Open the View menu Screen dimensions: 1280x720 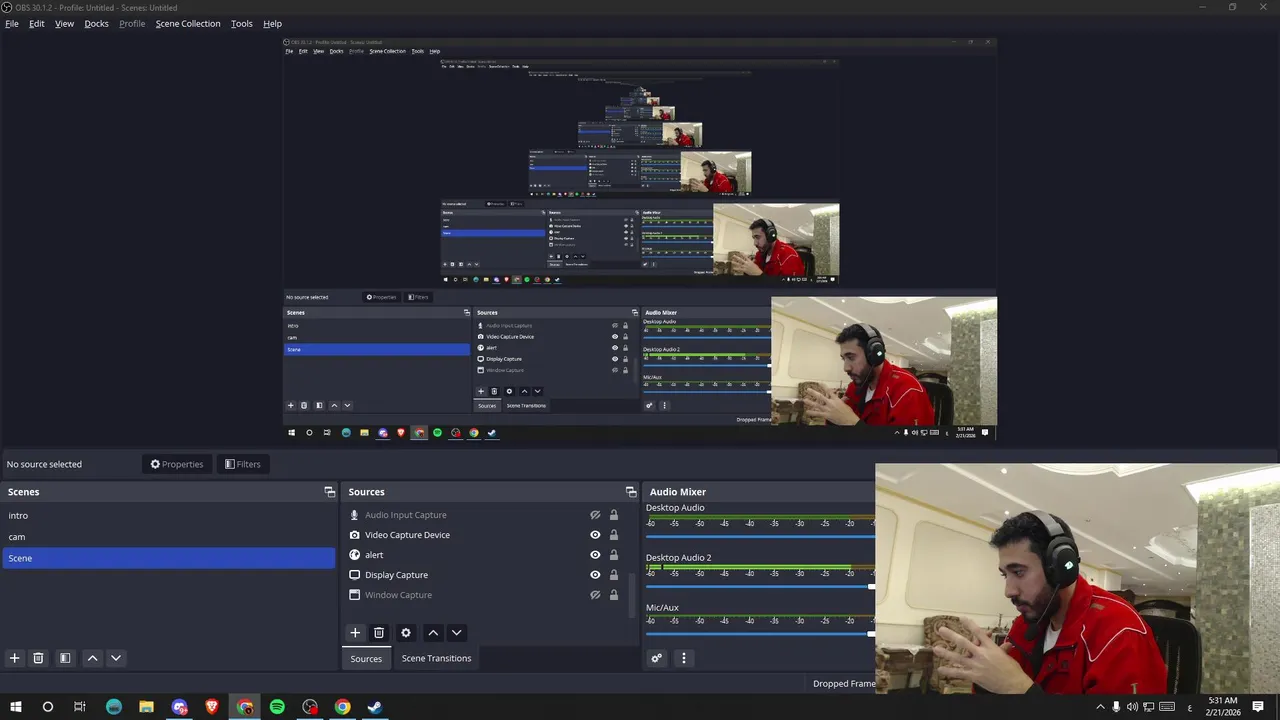[x=64, y=24]
